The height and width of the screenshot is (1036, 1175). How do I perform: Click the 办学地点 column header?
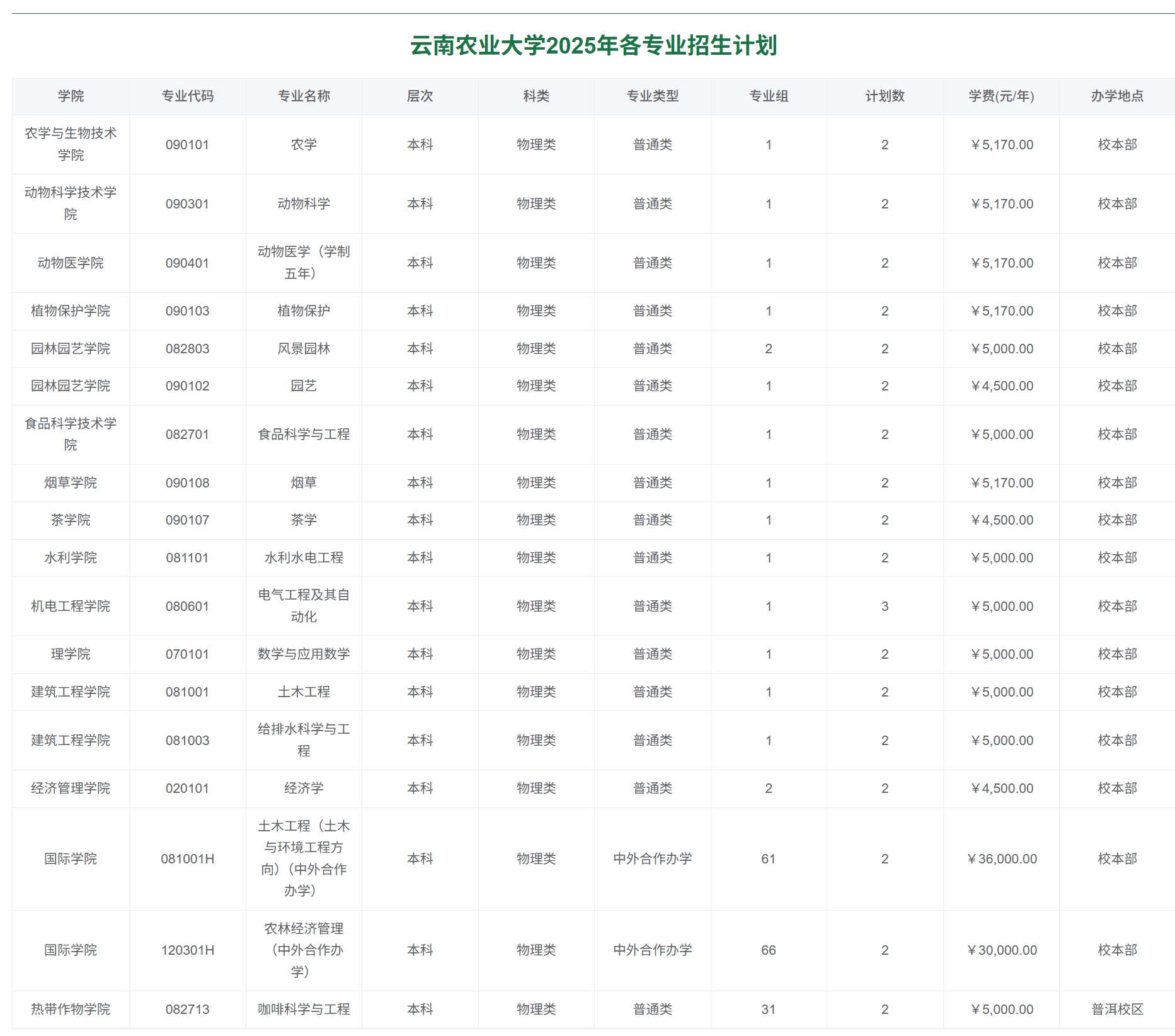[1117, 96]
